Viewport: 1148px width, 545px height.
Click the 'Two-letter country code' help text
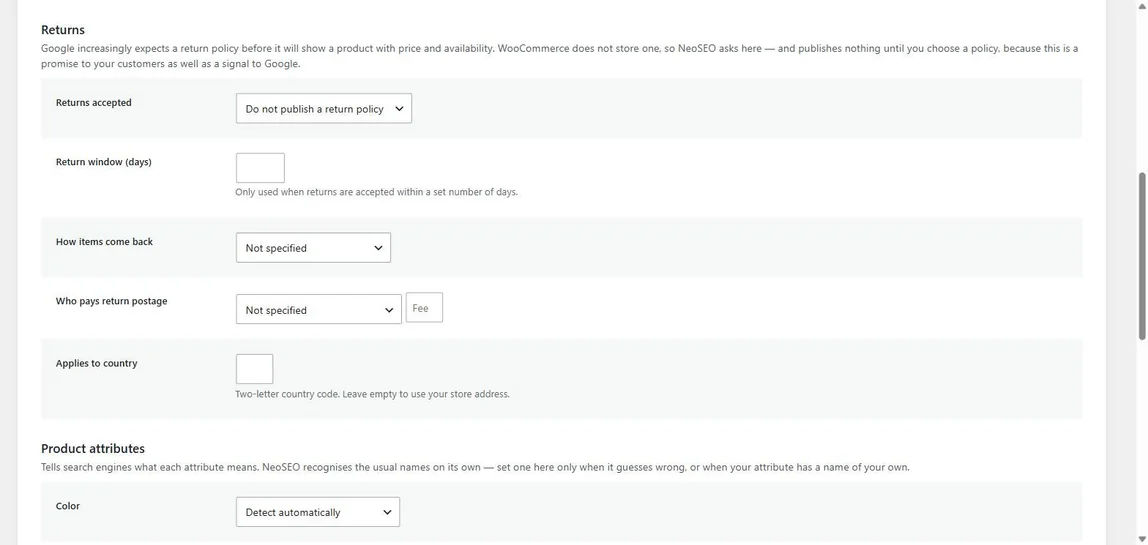point(372,394)
